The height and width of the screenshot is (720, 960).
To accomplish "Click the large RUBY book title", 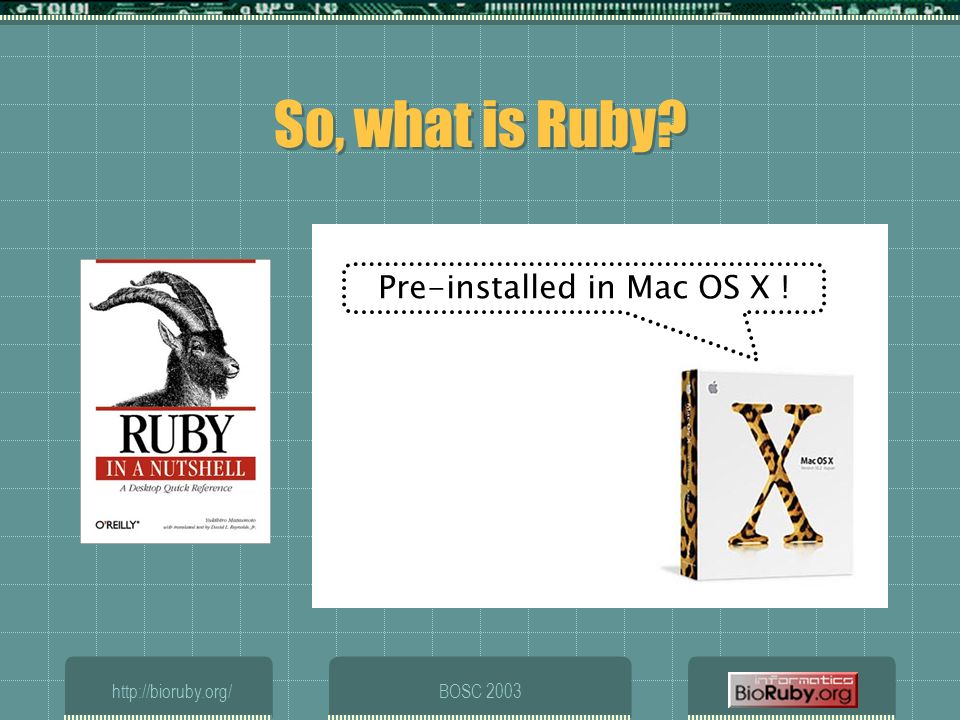I will tap(176, 433).
